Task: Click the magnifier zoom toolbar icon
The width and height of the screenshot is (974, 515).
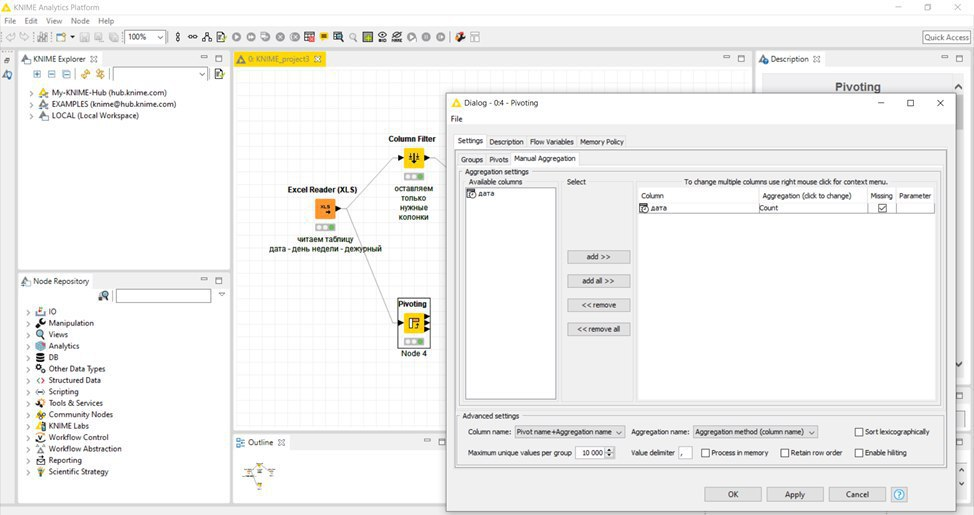Action: (353, 37)
